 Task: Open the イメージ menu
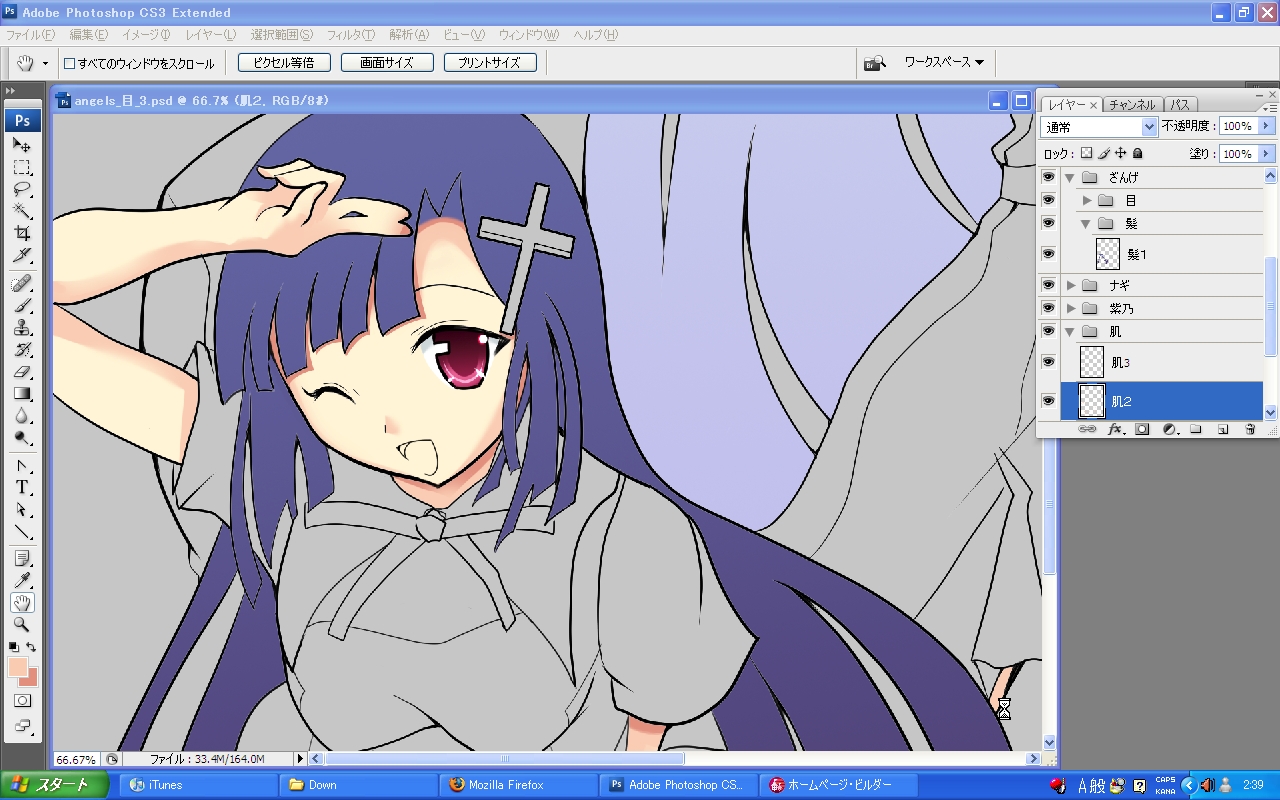[x=146, y=35]
